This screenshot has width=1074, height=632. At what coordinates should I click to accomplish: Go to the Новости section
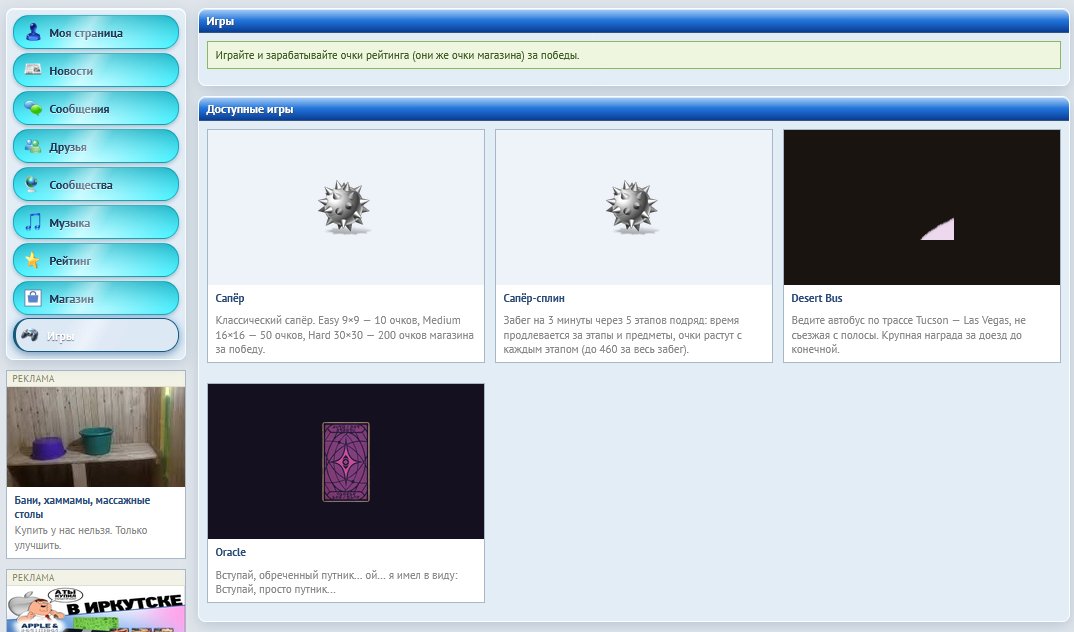pyautogui.click(x=96, y=71)
